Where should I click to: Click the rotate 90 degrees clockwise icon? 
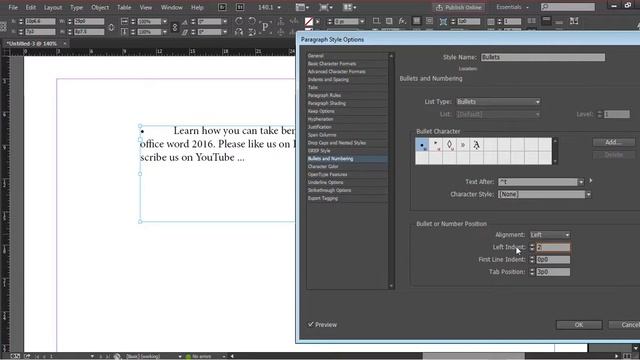click(239, 21)
